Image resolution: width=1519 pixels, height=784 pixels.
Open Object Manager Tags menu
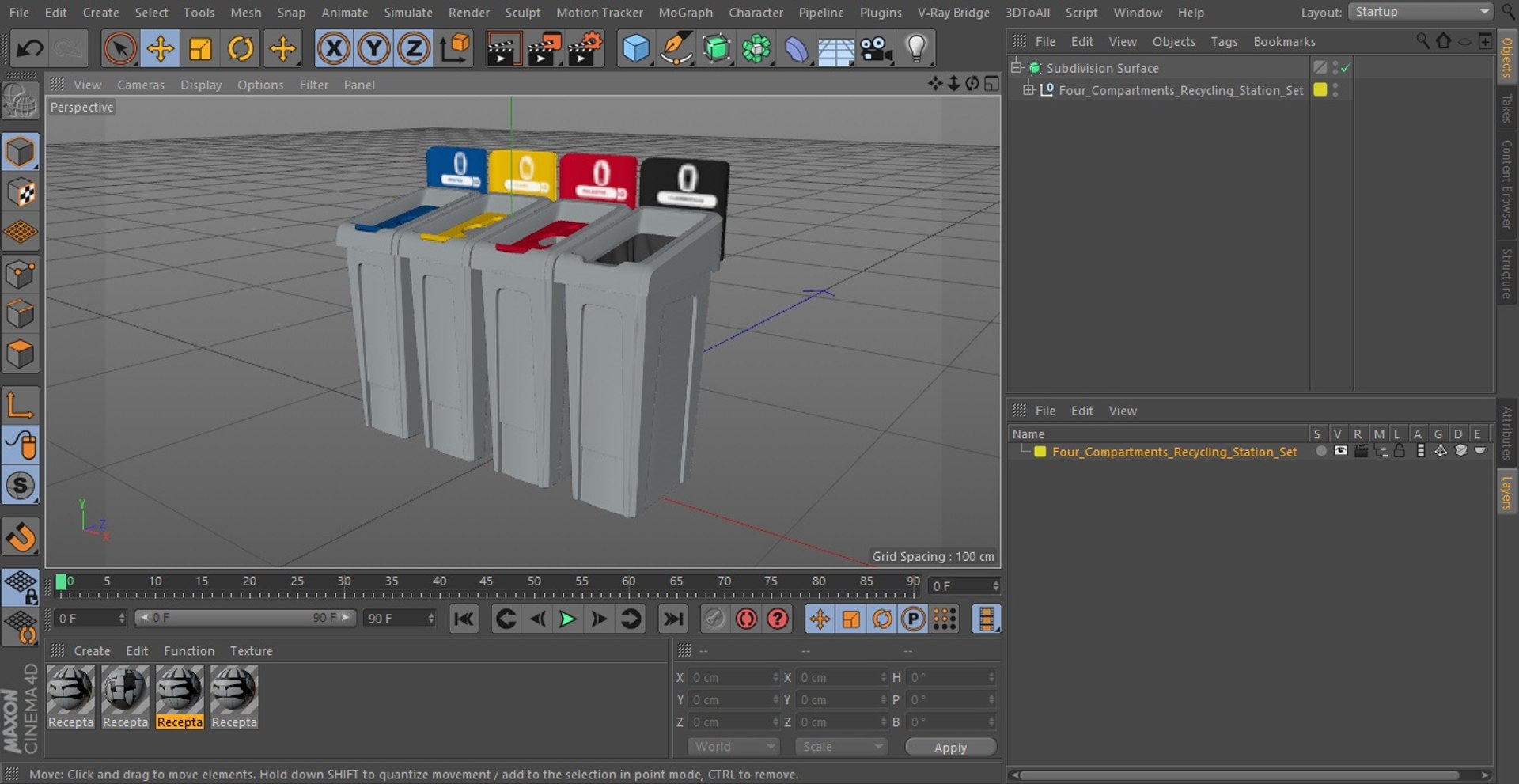1224,41
